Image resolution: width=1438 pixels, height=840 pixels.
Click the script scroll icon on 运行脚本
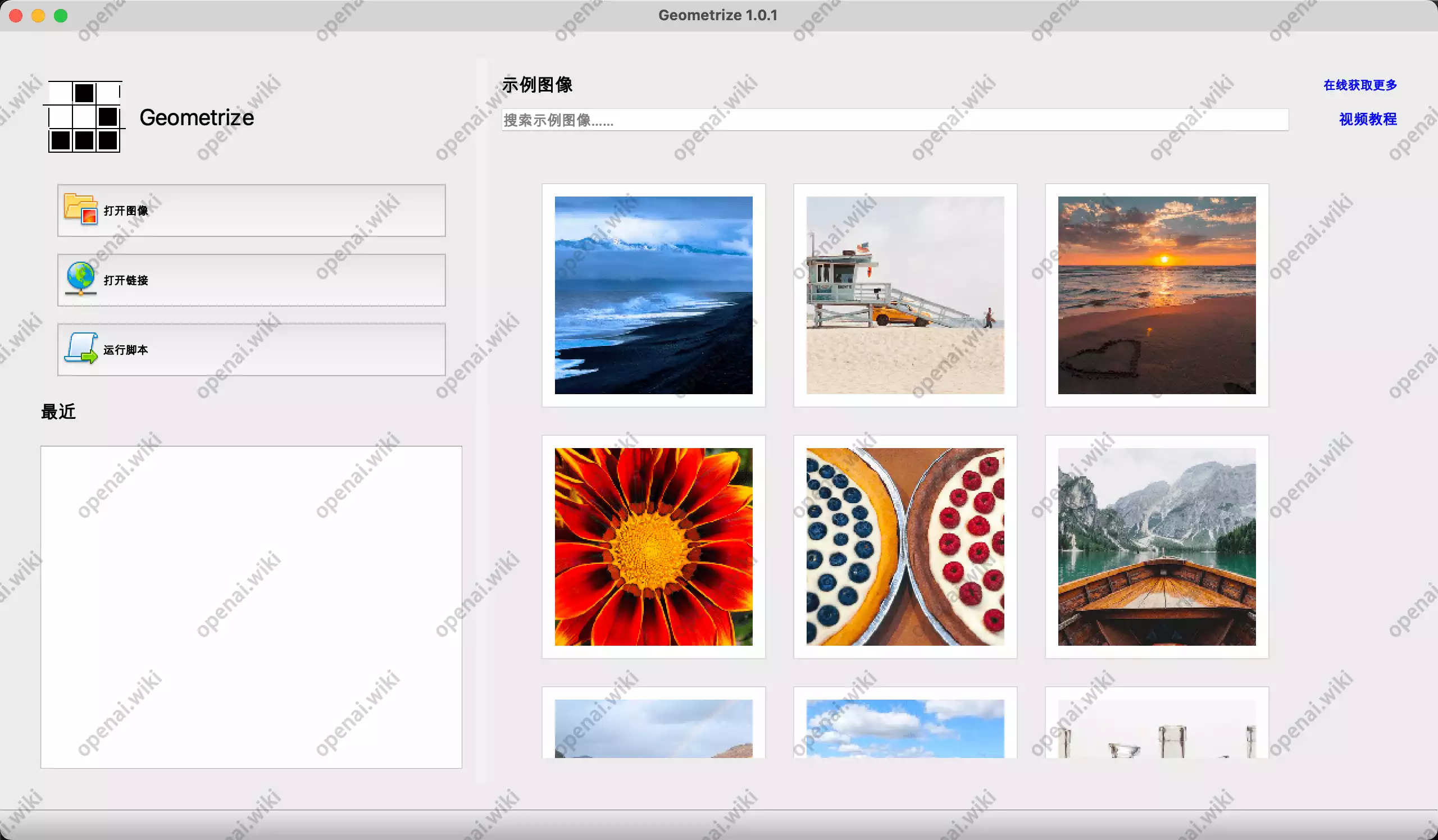80,348
